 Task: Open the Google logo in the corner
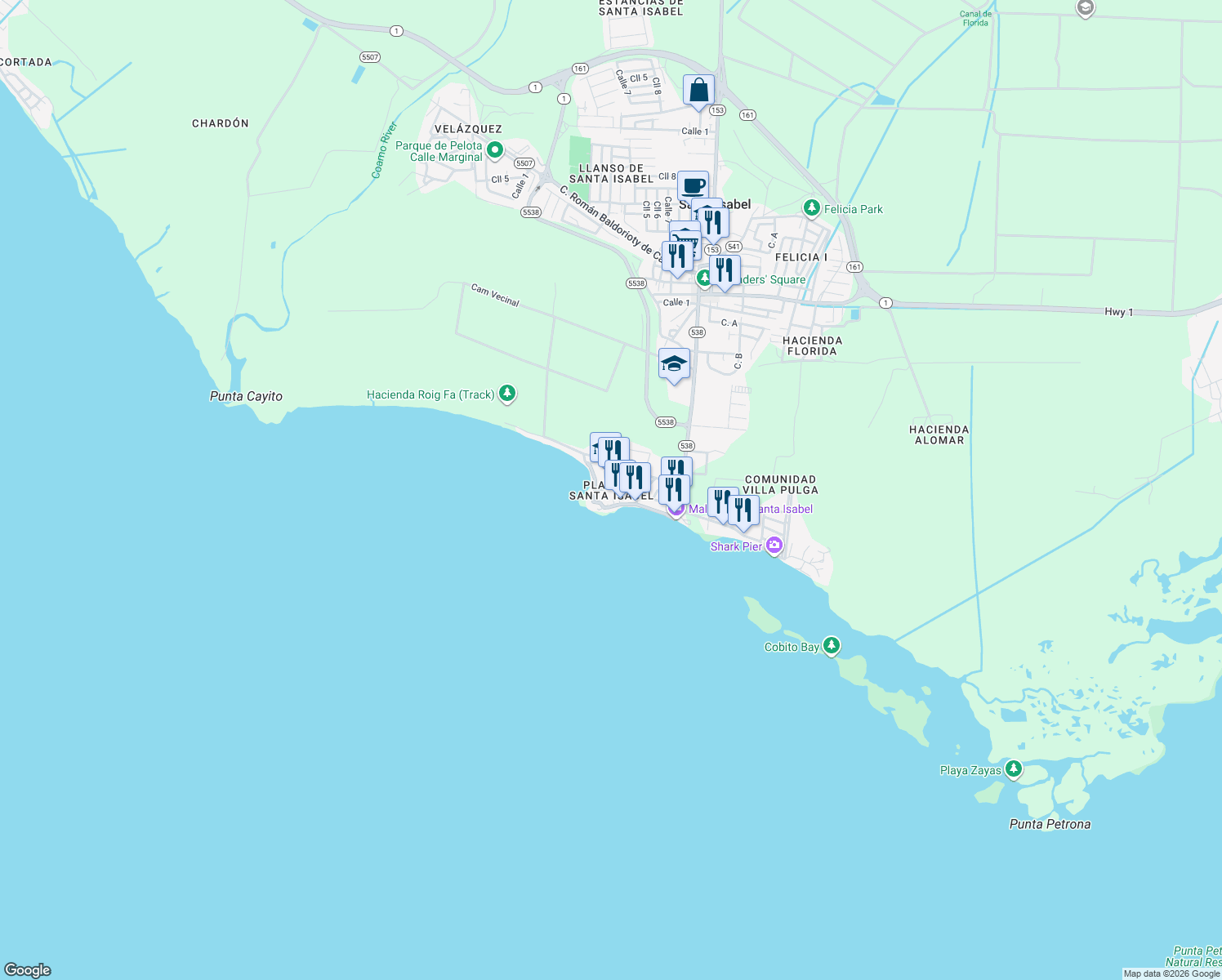[26, 970]
